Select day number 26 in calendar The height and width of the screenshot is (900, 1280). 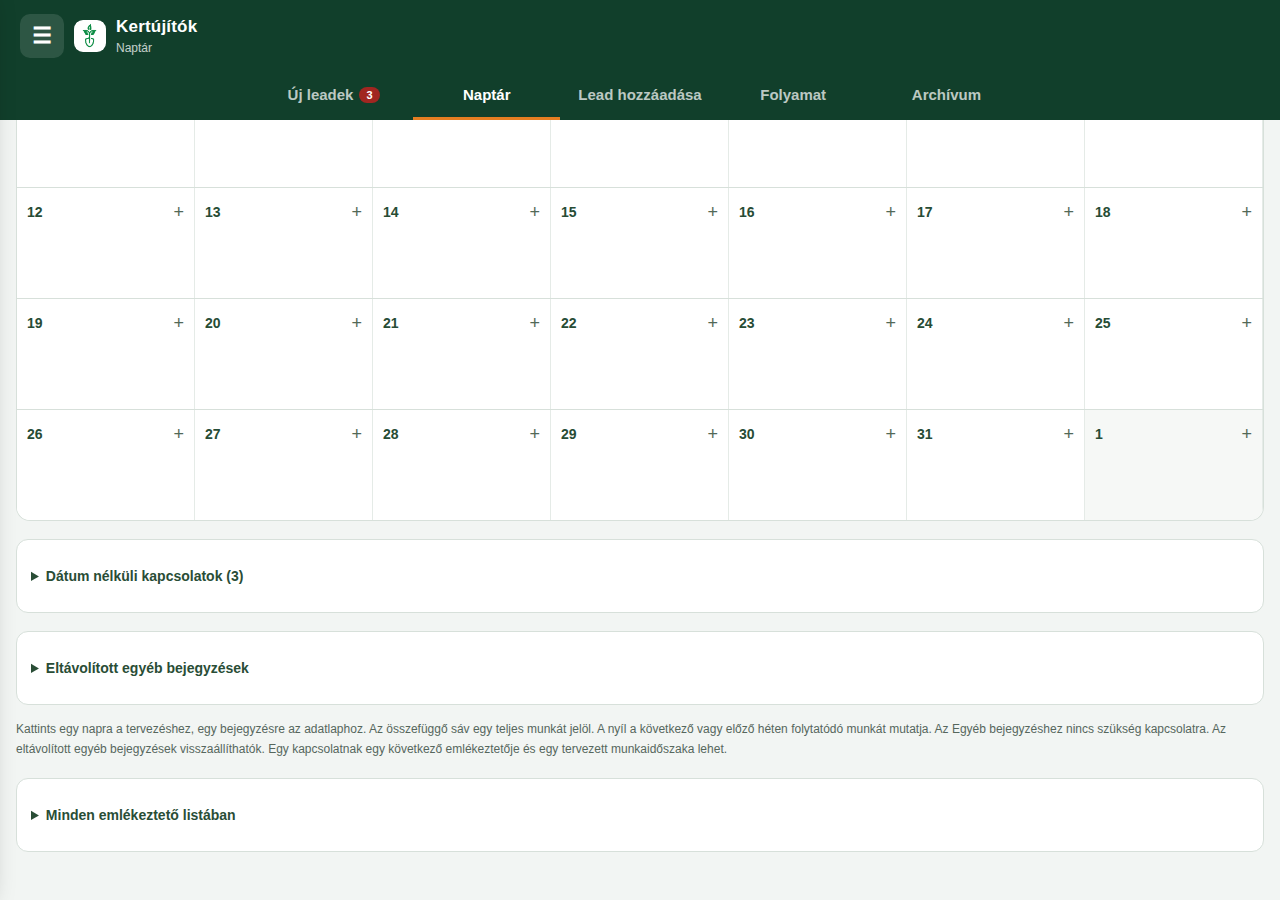tap(35, 434)
